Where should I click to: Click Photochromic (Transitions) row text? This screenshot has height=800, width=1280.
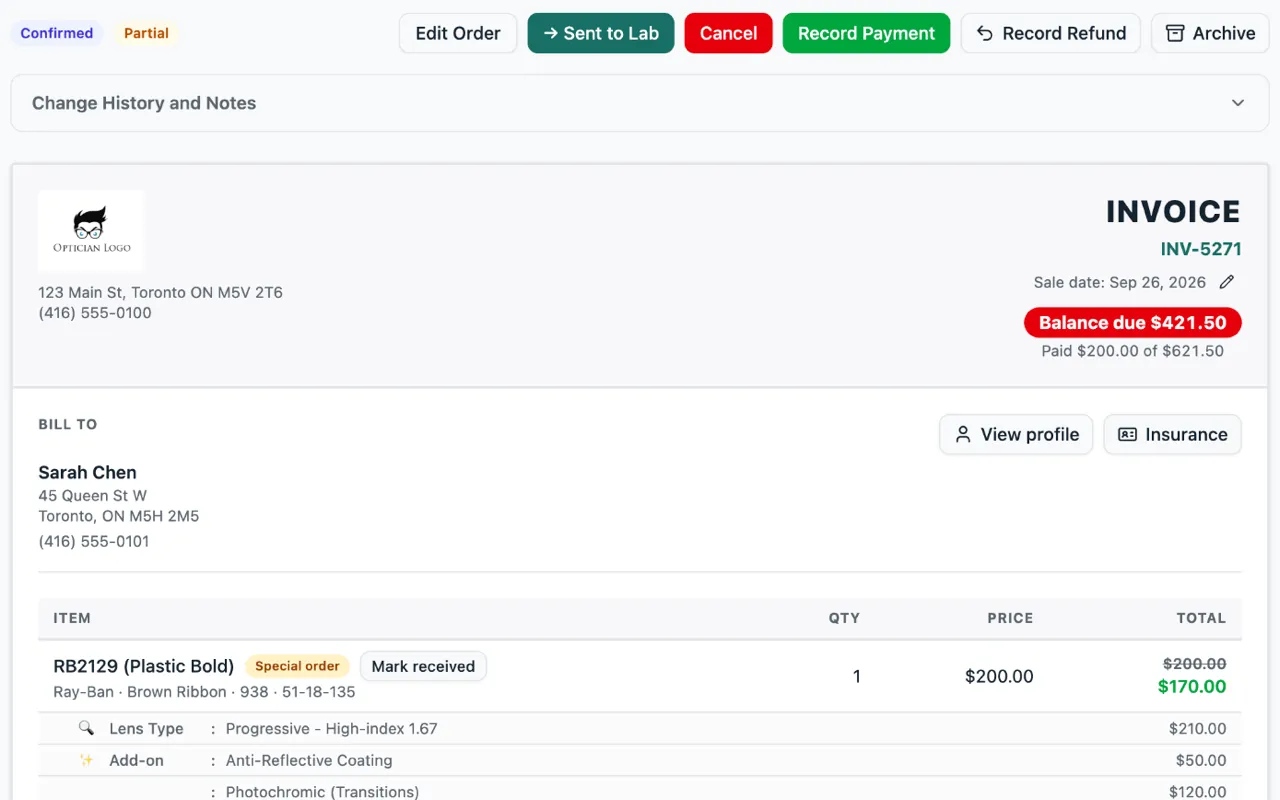(322, 792)
